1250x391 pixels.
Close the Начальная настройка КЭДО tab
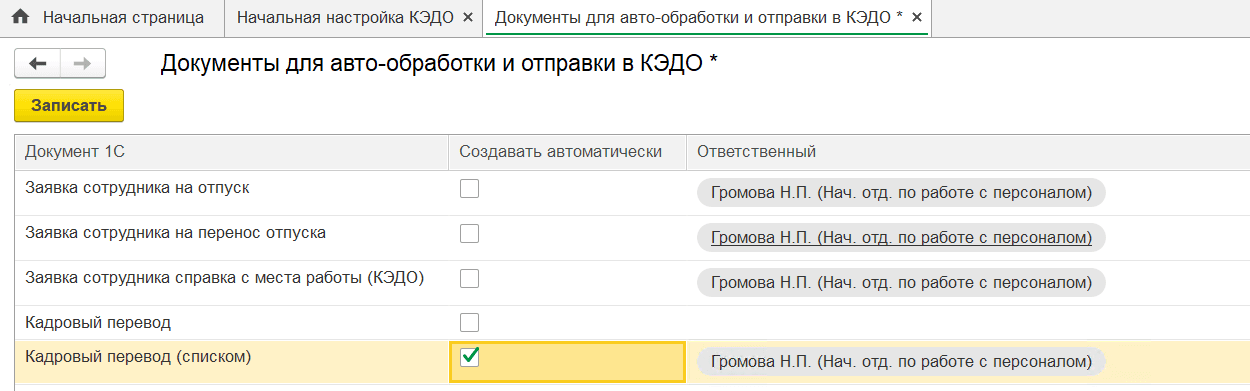(x=468, y=18)
